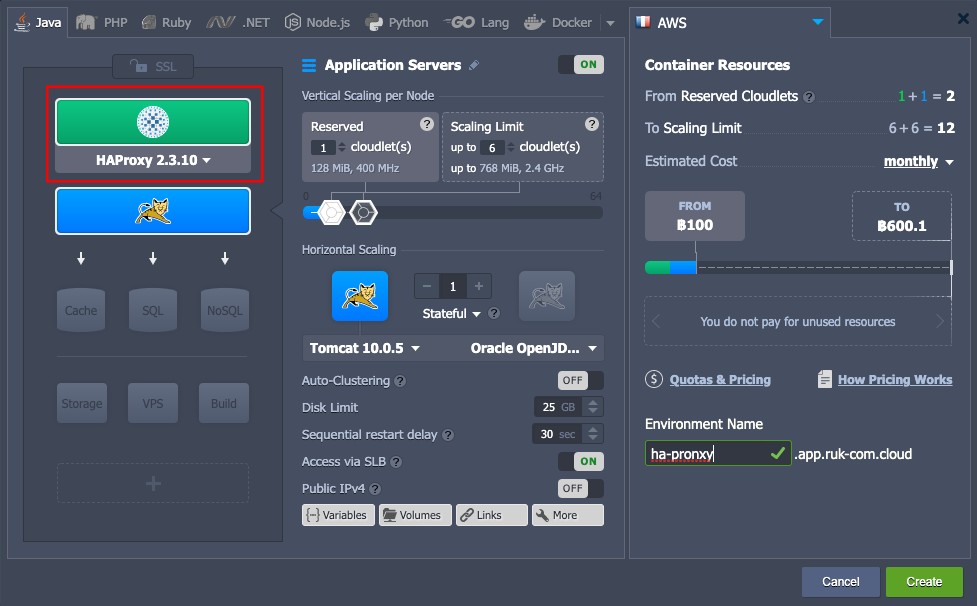
Task: Decrease node count with minus button
Action: 427,286
